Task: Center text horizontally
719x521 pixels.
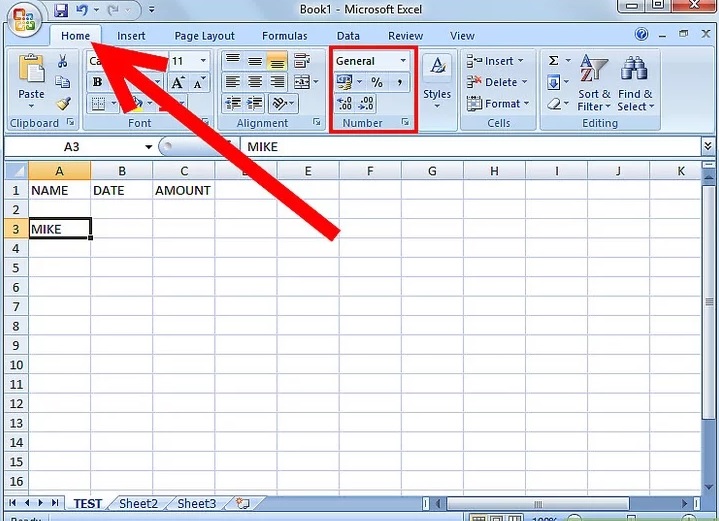Action: coord(254,82)
